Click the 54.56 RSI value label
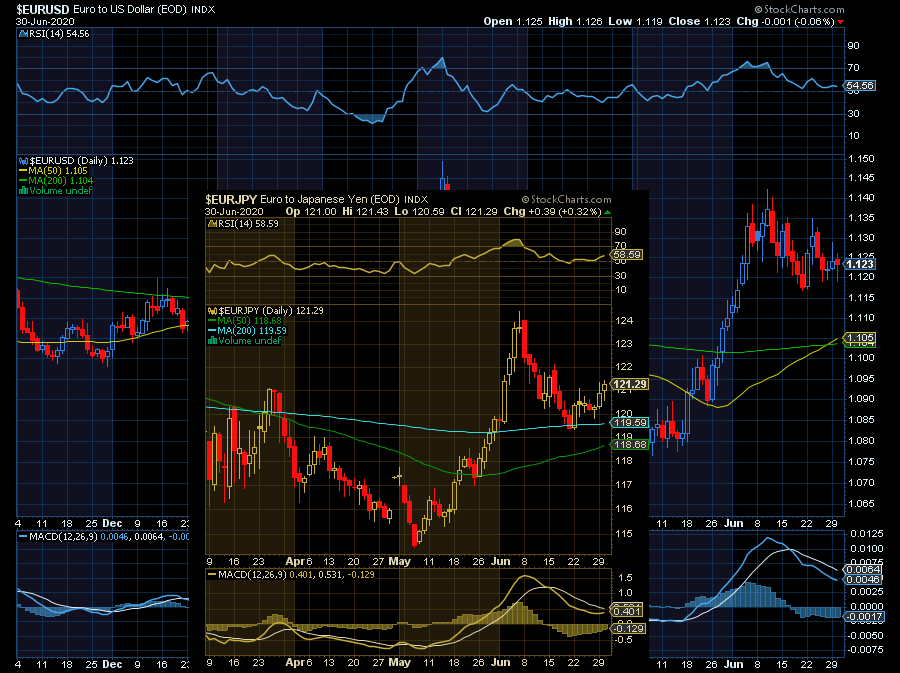Viewport: 900px width, 673px height. pos(860,85)
